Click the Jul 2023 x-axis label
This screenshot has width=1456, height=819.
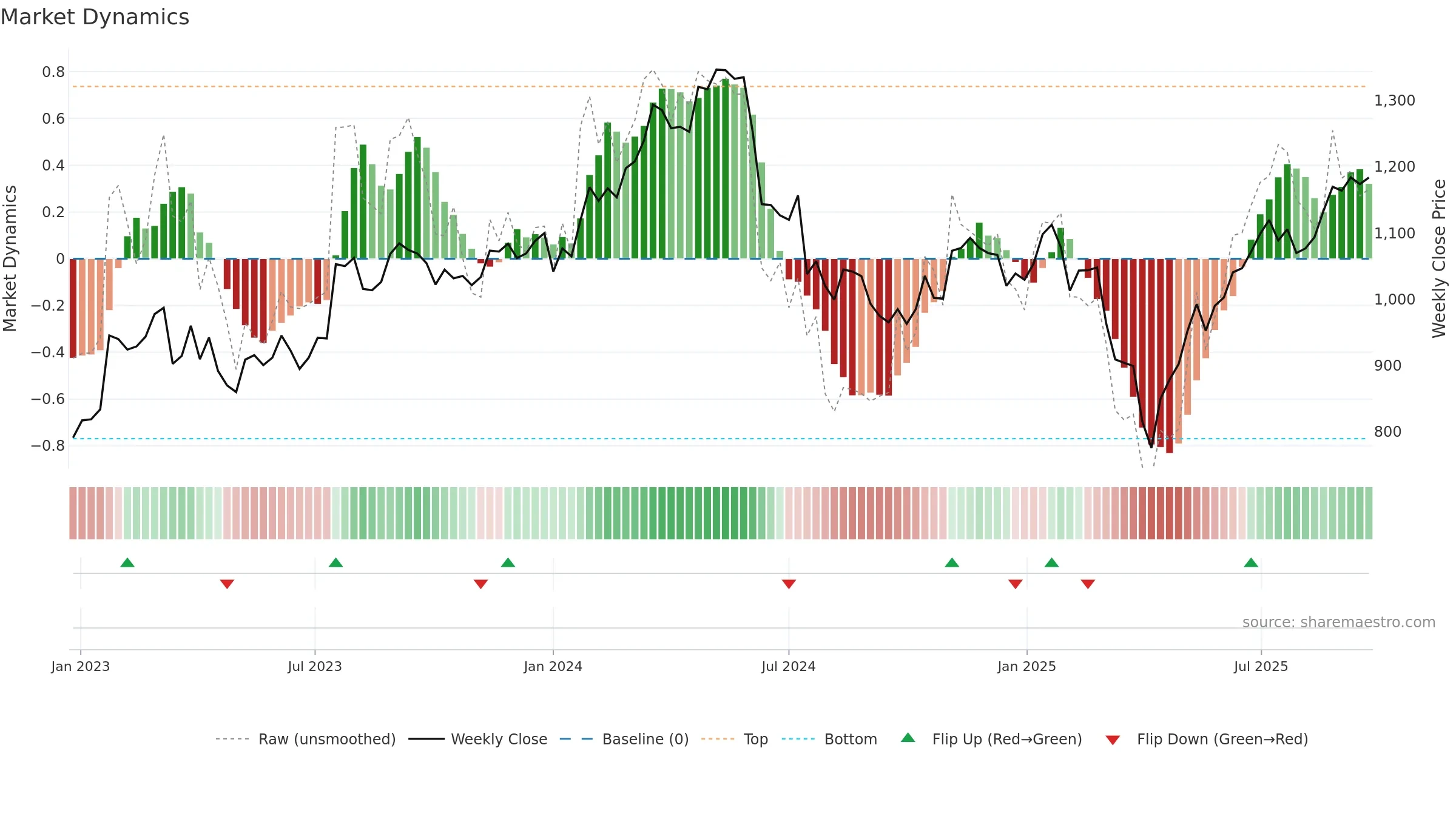pos(315,666)
